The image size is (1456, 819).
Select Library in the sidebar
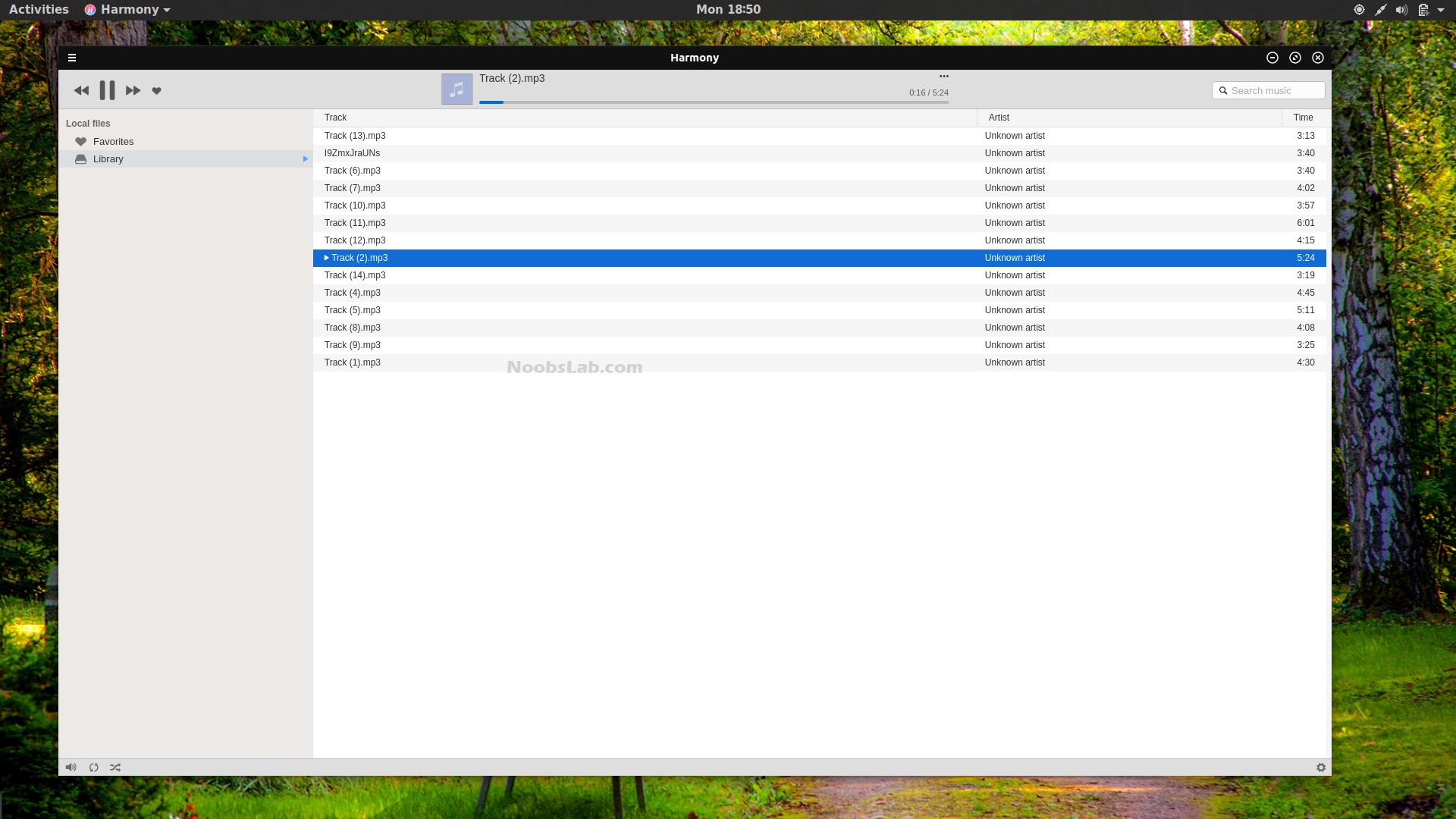pyautogui.click(x=186, y=159)
